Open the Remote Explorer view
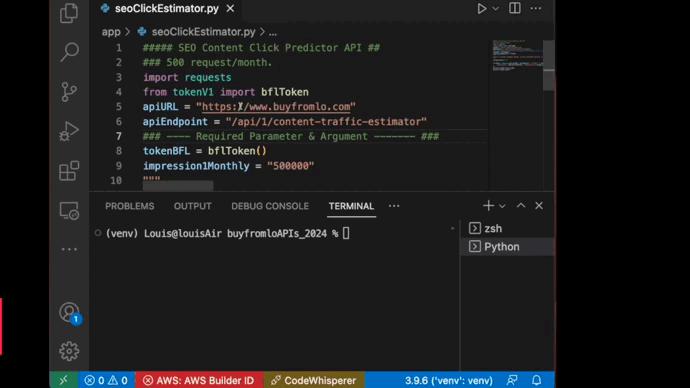Screen dimensions: 690x388 [x=69, y=211]
